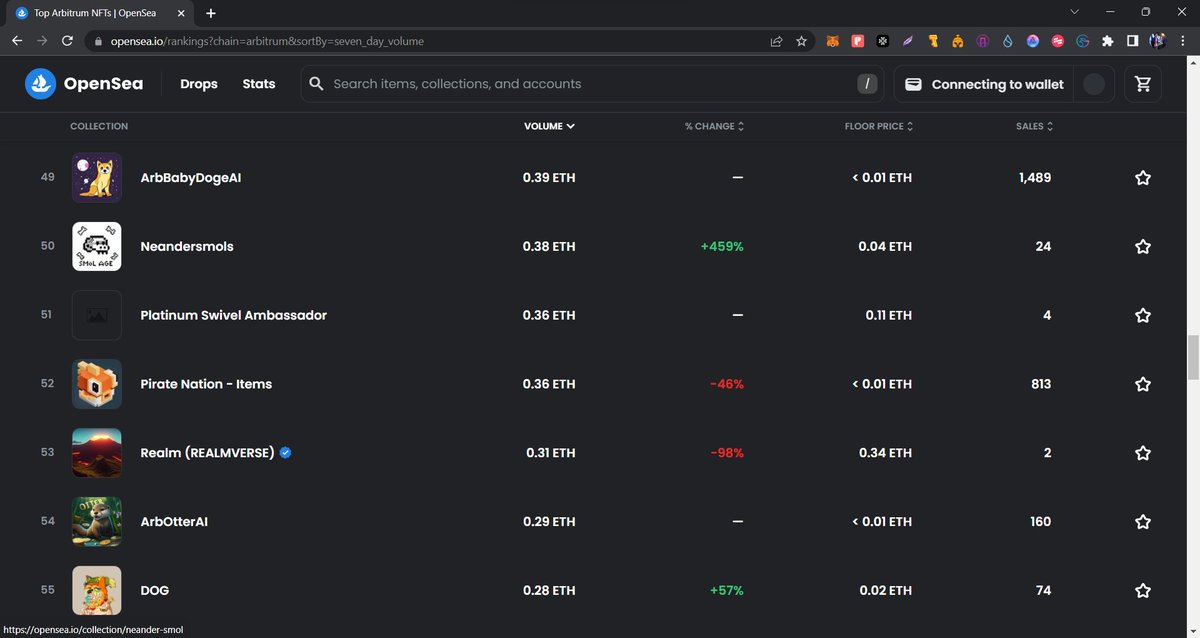Click the search magnifier icon
Viewport: 1200px width, 638px height.
(317, 84)
